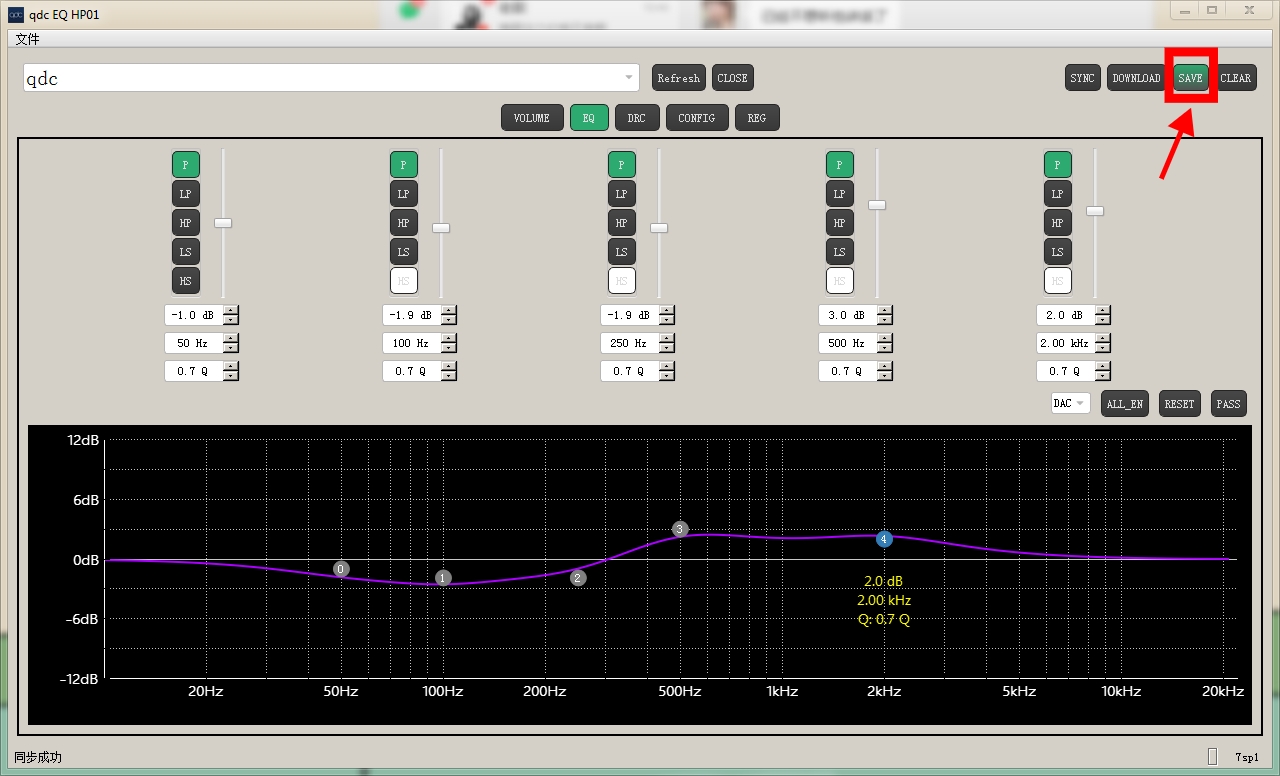Open the CONFIG tab
Viewport: 1280px width, 776px height.
pyautogui.click(x=696, y=118)
